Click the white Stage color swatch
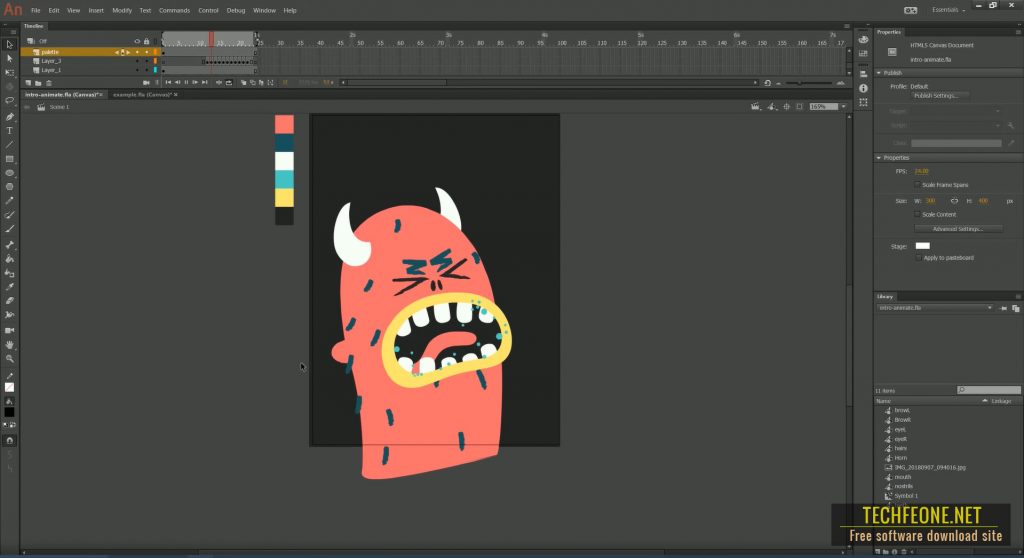Image resolution: width=1024 pixels, height=558 pixels. tap(922, 246)
